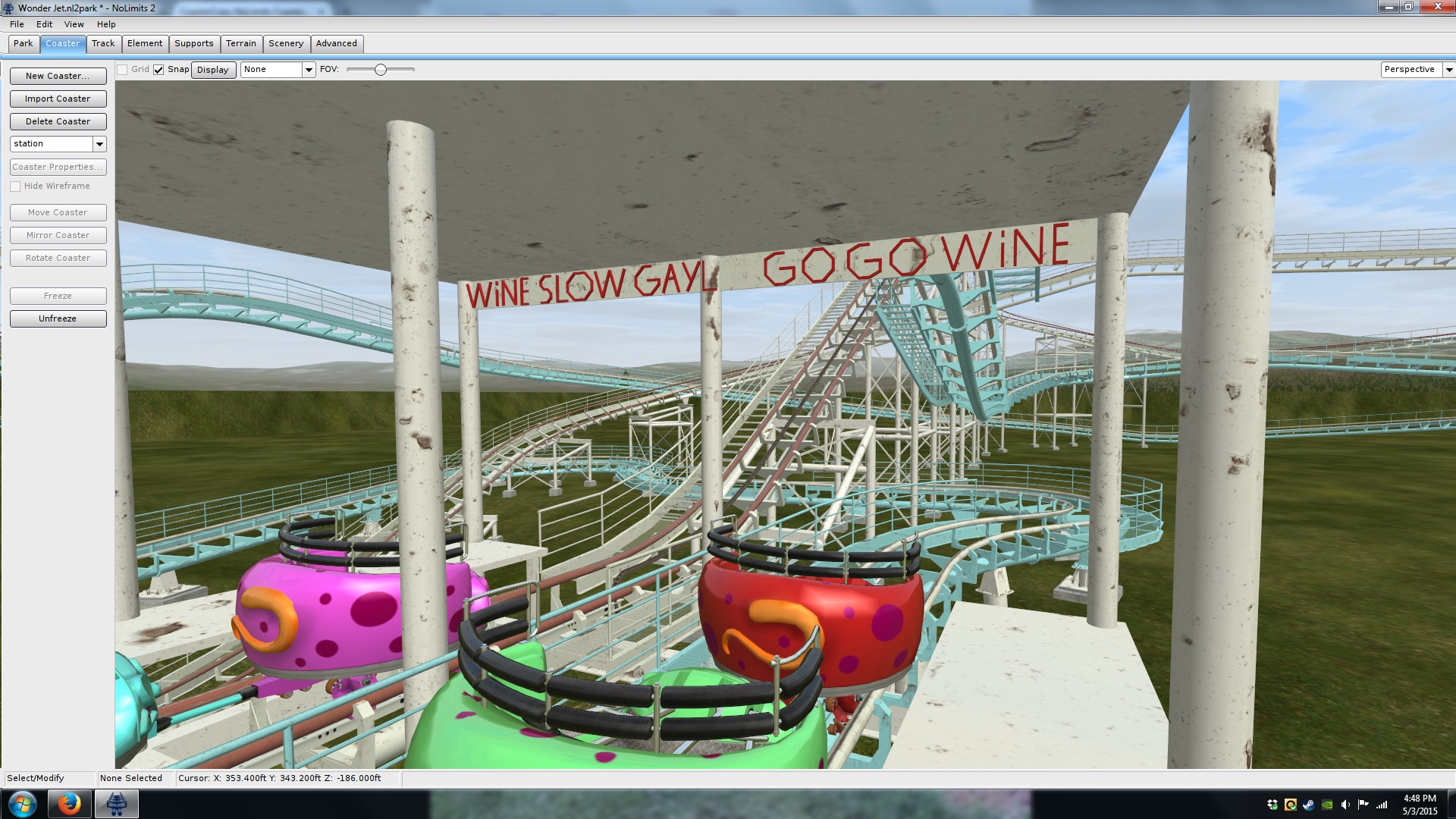
Task: Click the Steam tray icon
Action: 1309,805
